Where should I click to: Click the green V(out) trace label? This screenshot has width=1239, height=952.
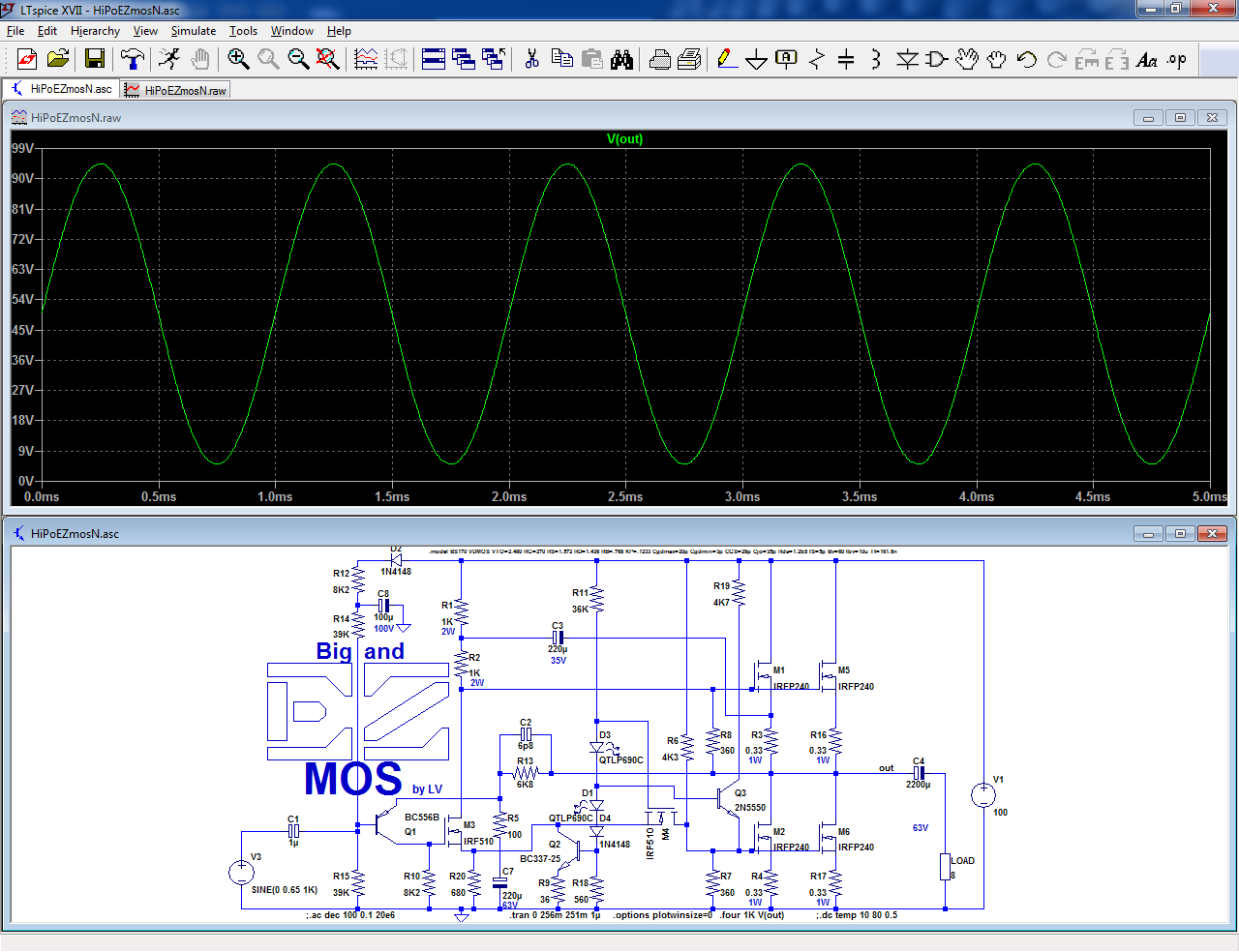point(624,138)
